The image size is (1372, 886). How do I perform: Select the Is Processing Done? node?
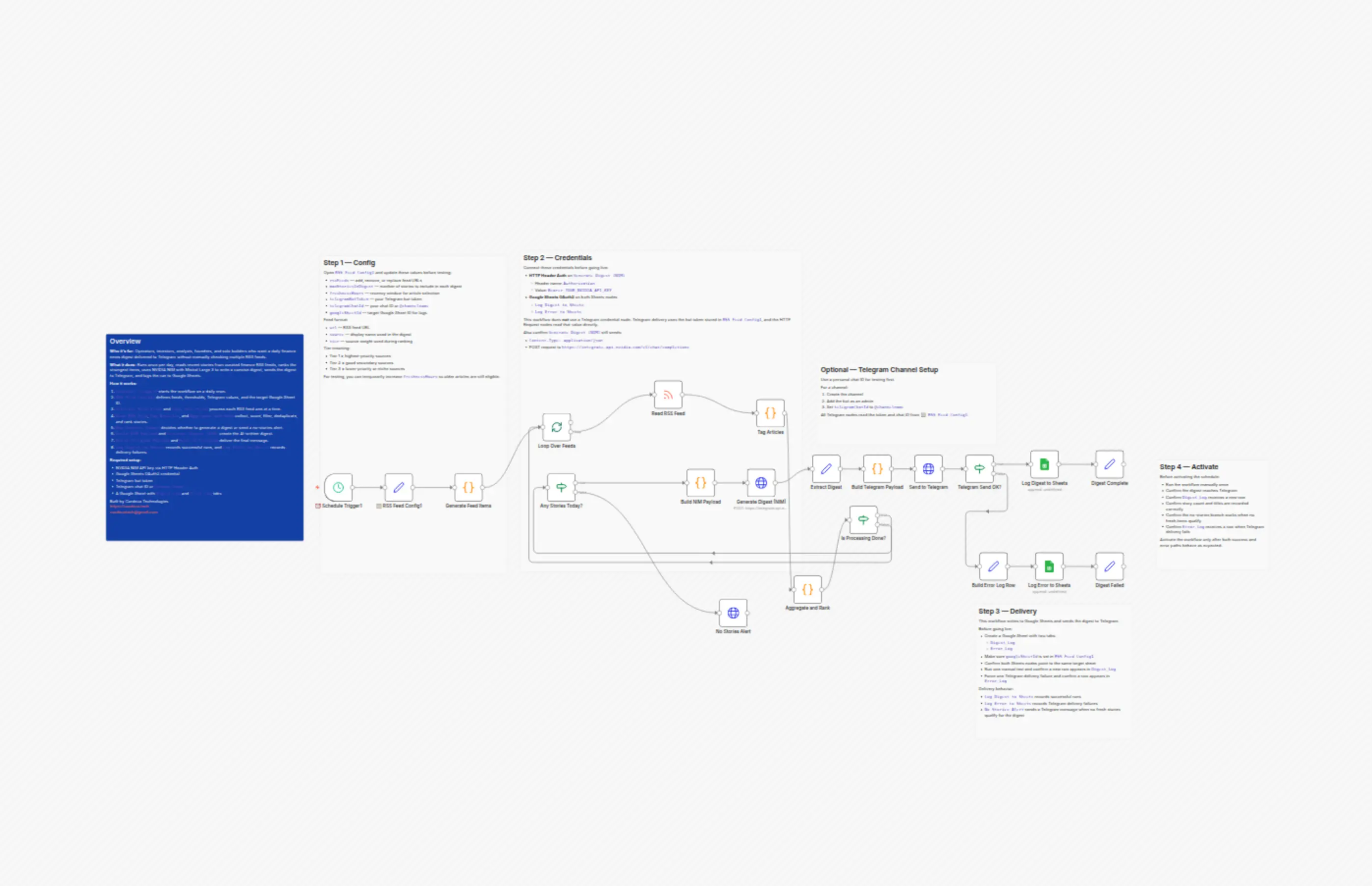click(863, 520)
